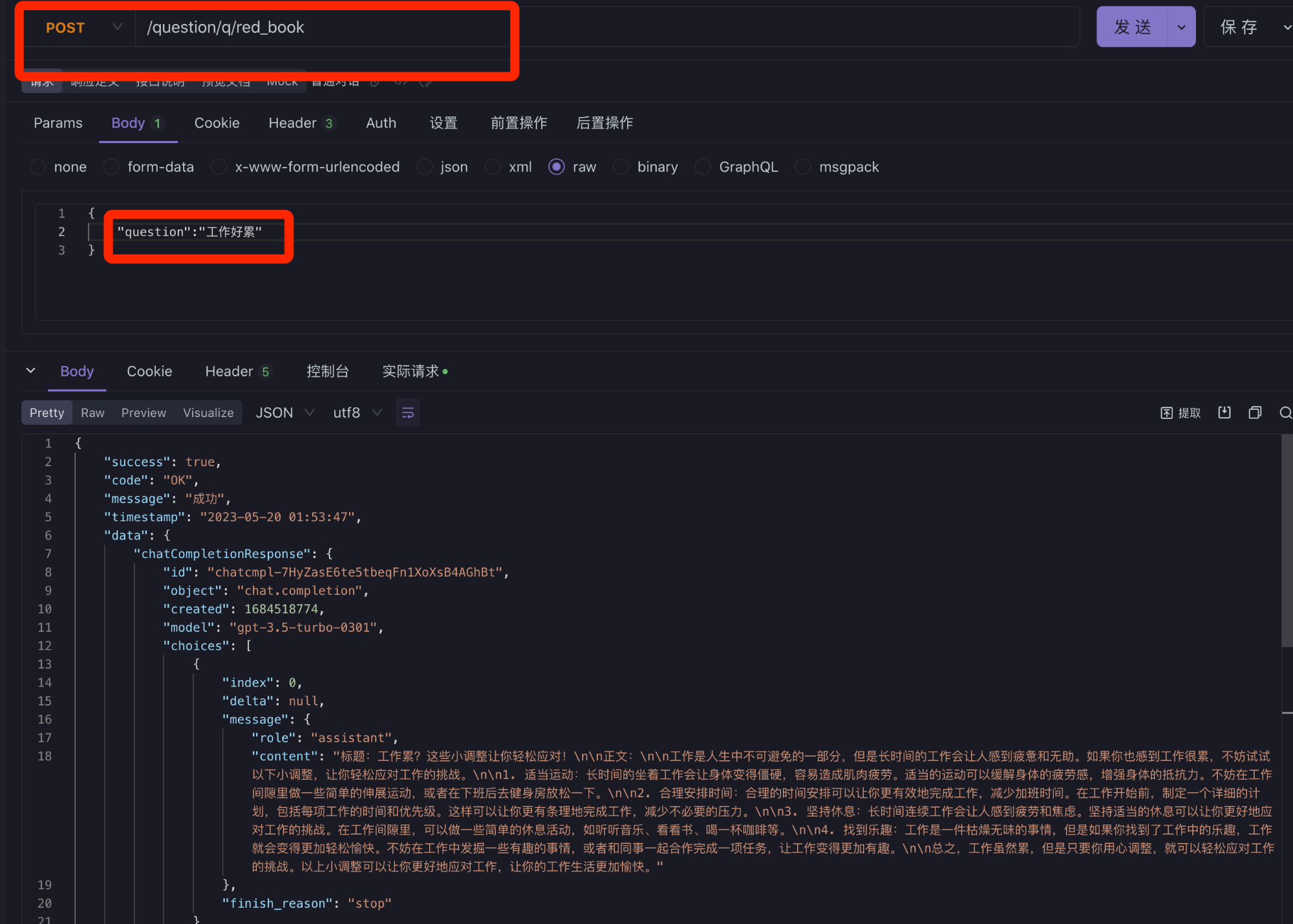Open the 发送 send options arrow
Image resolution: width=1293 pixels, height=924 pixels.
(1181, 27)
